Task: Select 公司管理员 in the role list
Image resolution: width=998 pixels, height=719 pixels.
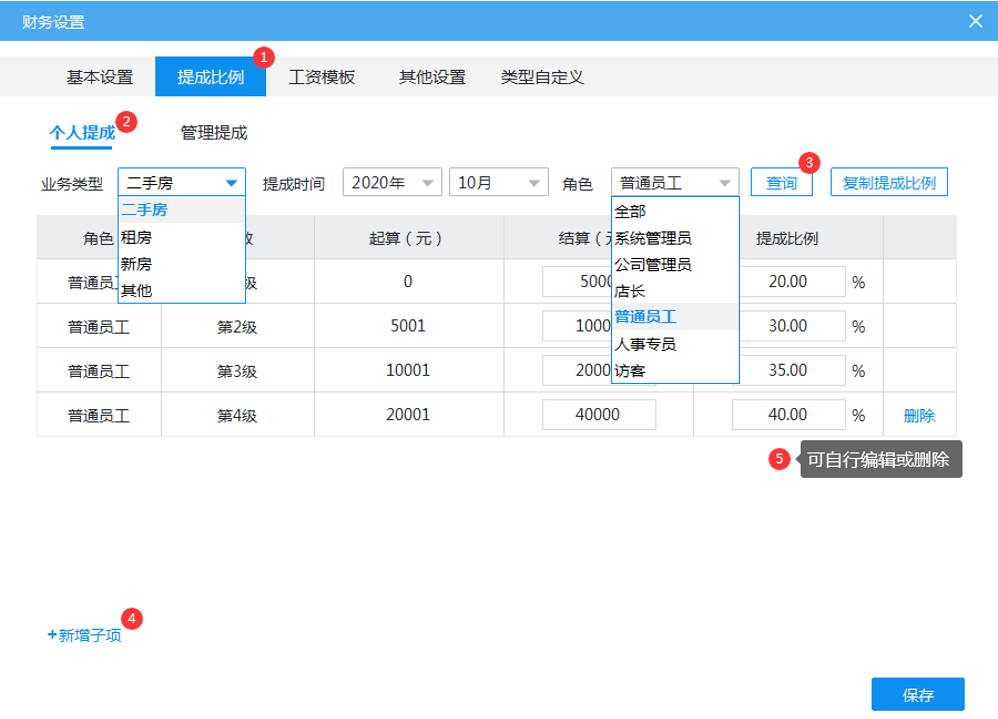Action: [x=675, y=264]
